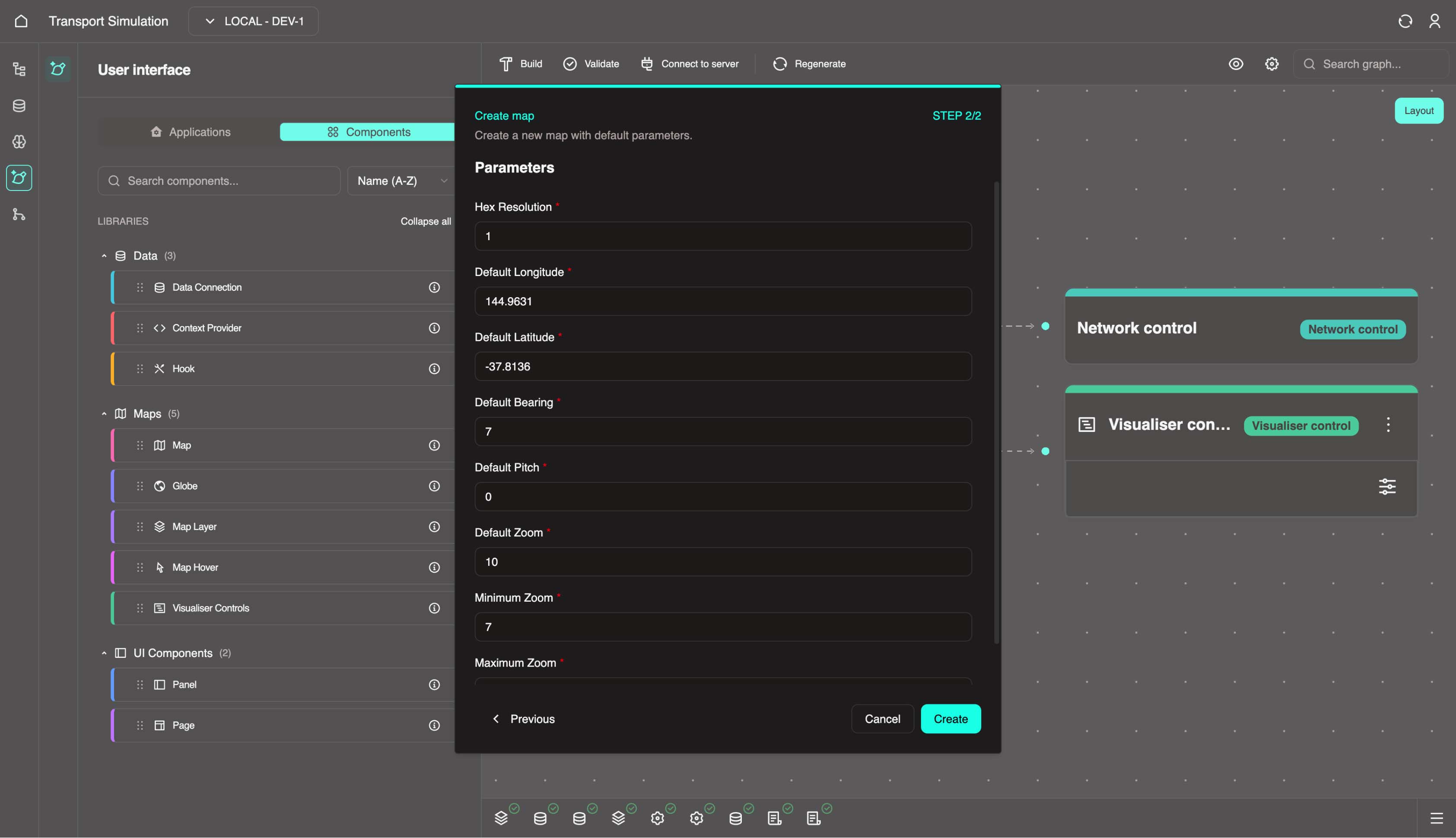This screenshot has height=838, width=1456.
Task: Click Regenerate in the toolbar
Action: (x=809, y=64)
